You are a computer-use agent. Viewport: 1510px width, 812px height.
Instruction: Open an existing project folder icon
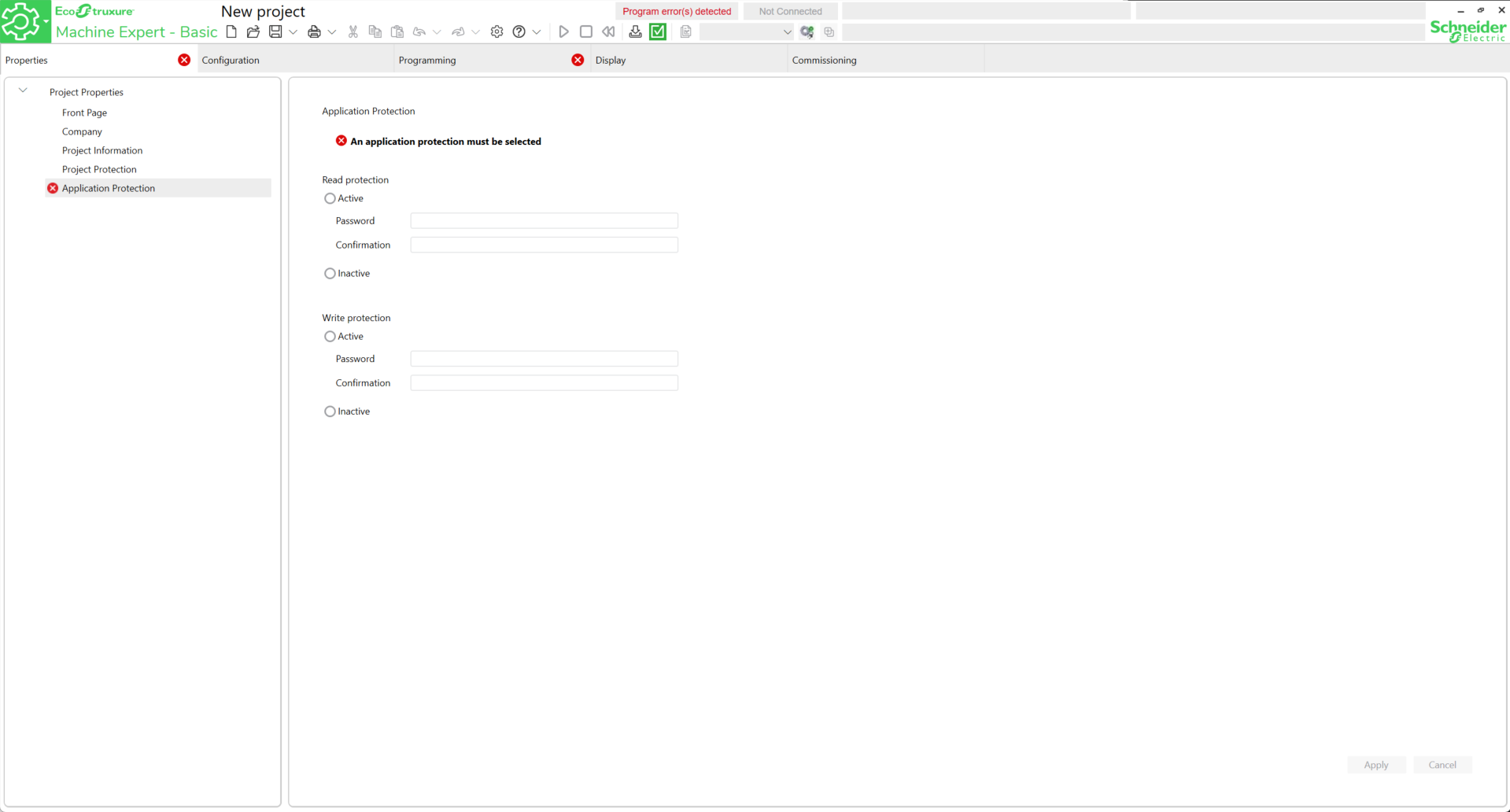click(253, 32)
